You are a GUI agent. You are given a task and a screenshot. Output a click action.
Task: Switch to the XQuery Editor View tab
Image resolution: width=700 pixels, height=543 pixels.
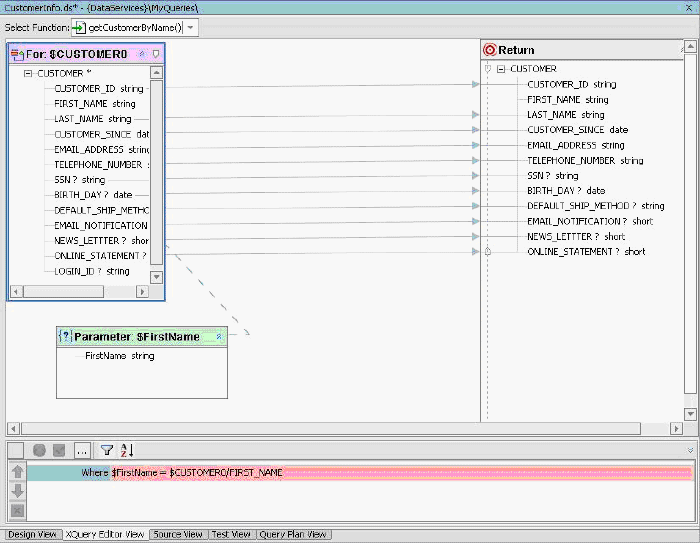coord(105,535)
